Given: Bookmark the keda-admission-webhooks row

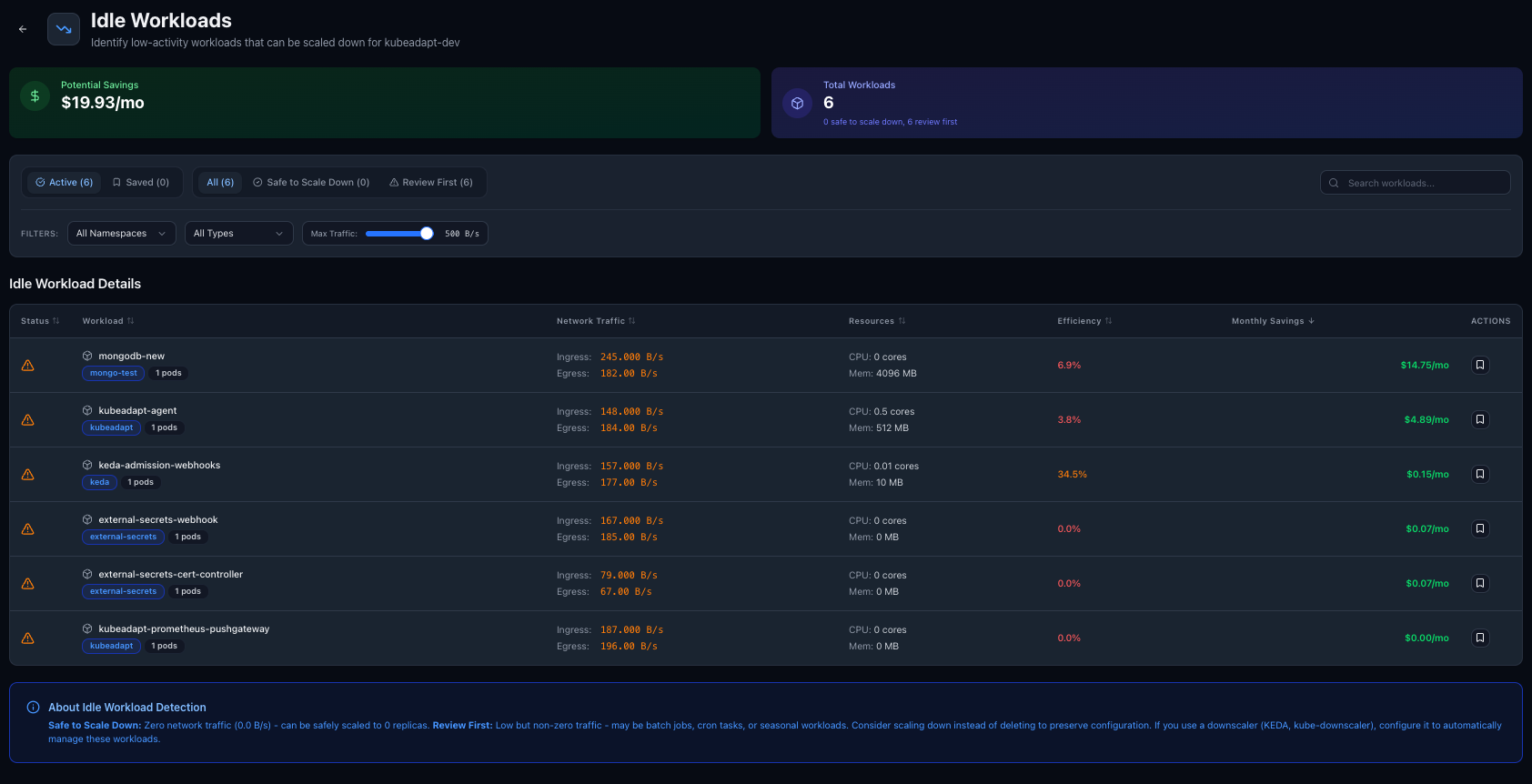Looking at the screenshot, I should [1479, 474].
